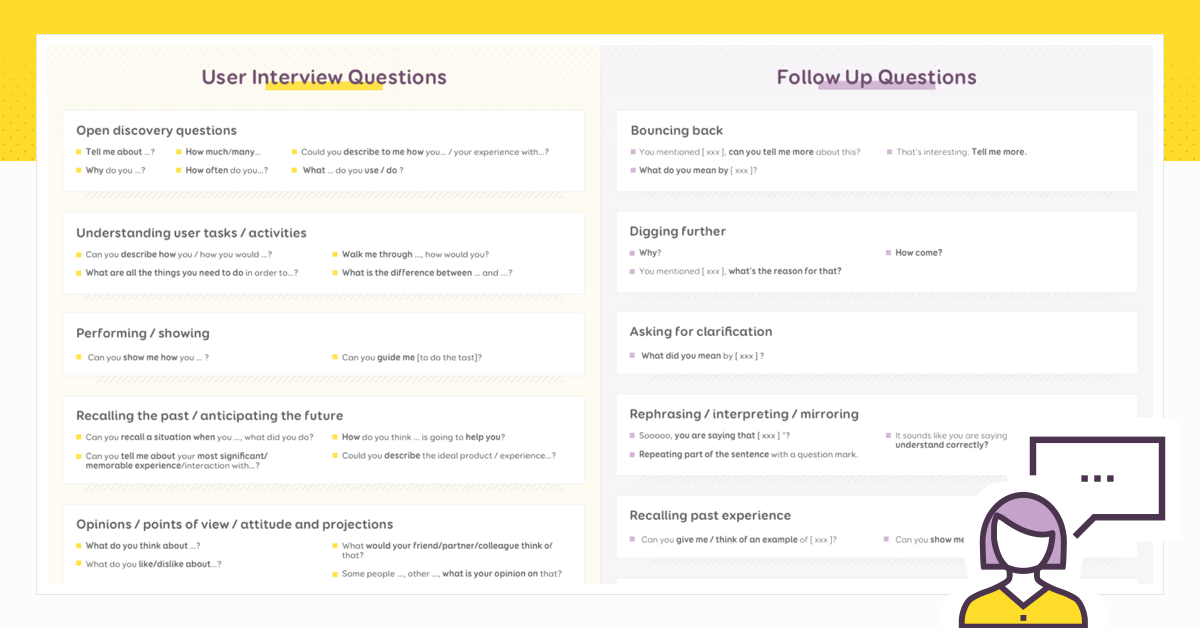Screen dimensions: 1200x628
Task: Click the yellow underline beneath 'Interview Questions'
Action: pos(324,87)
